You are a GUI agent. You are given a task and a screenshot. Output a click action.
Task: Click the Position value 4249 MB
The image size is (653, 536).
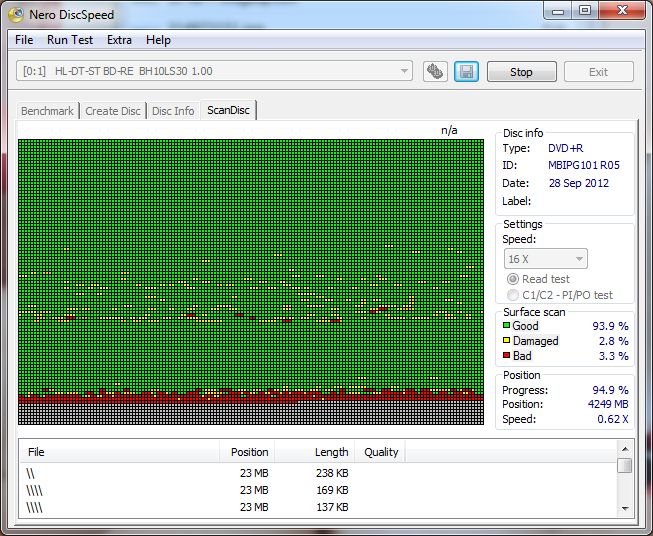click(x=608, y=404)
